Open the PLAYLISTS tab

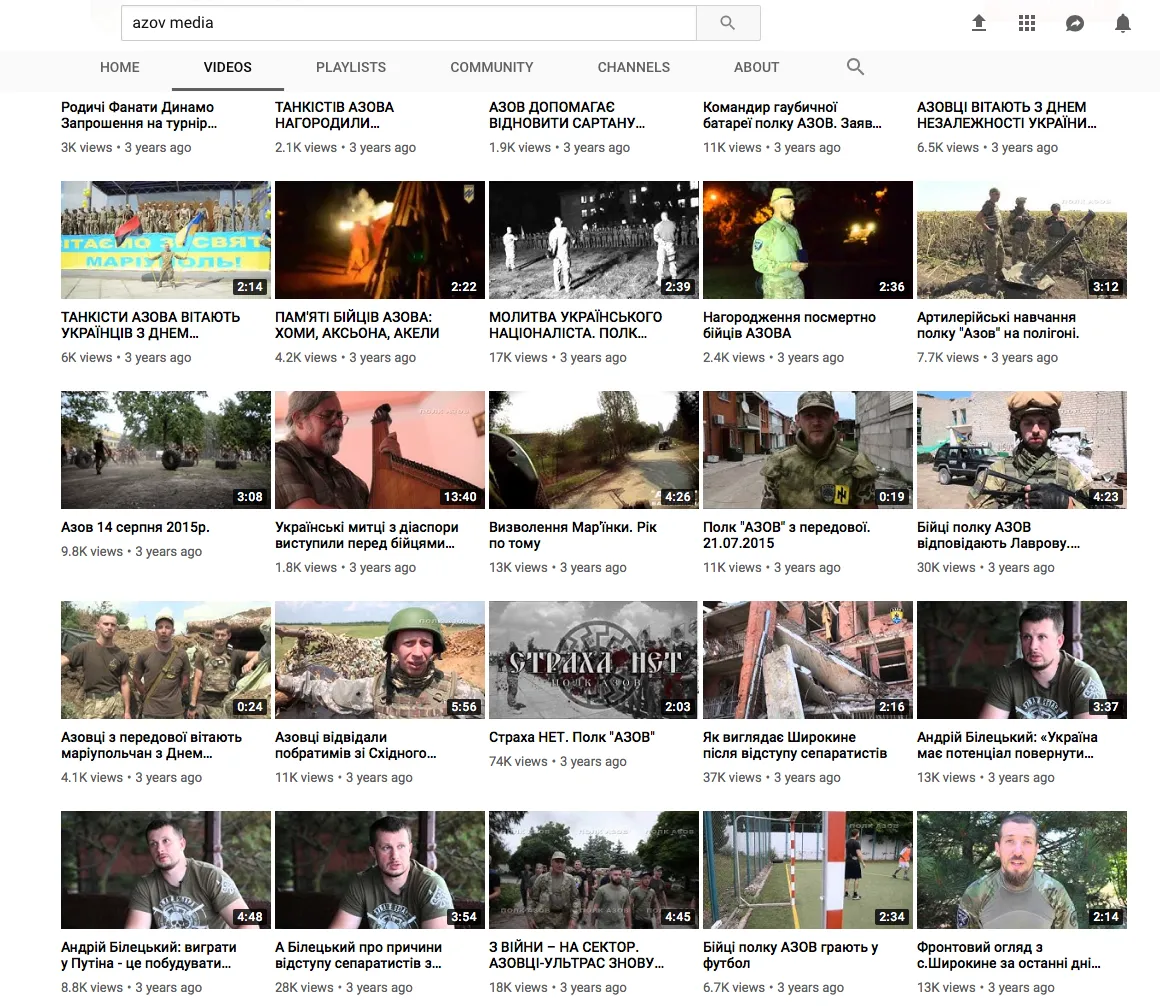pos(351,67)
